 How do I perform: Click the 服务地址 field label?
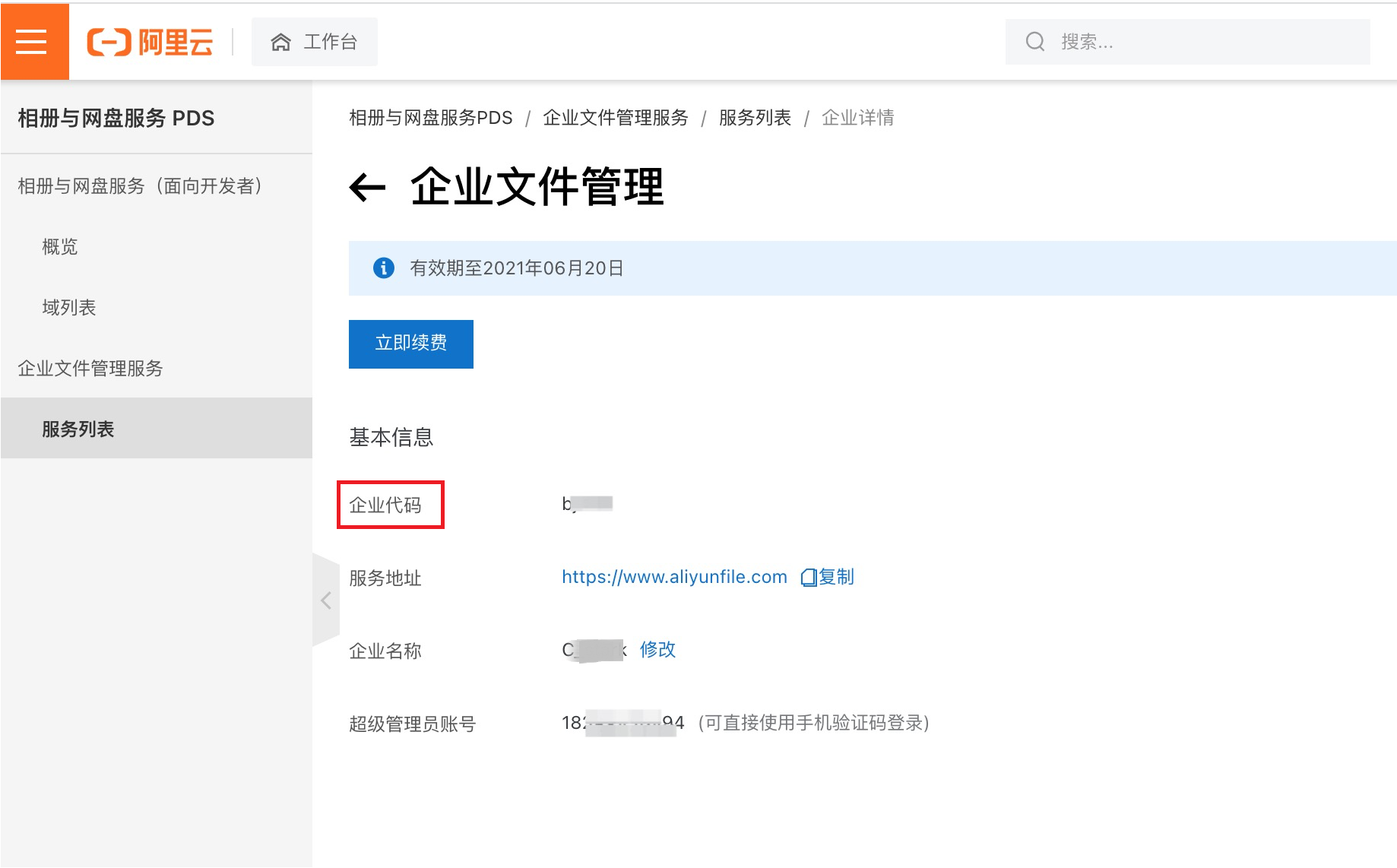pos(385,578)
